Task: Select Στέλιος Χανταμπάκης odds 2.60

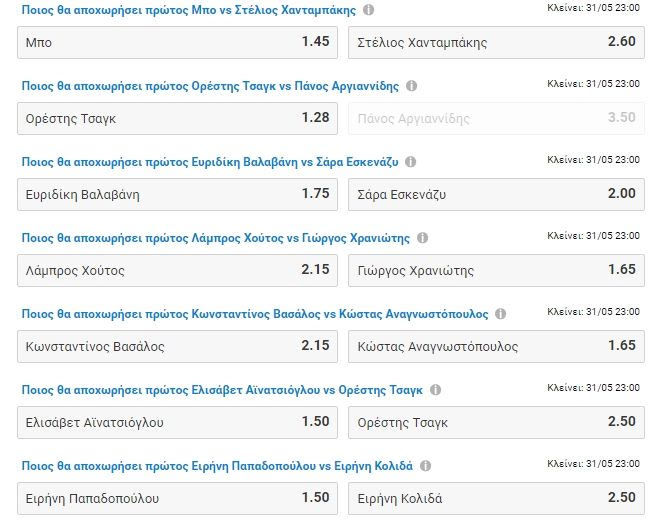Action: [500, 42]
